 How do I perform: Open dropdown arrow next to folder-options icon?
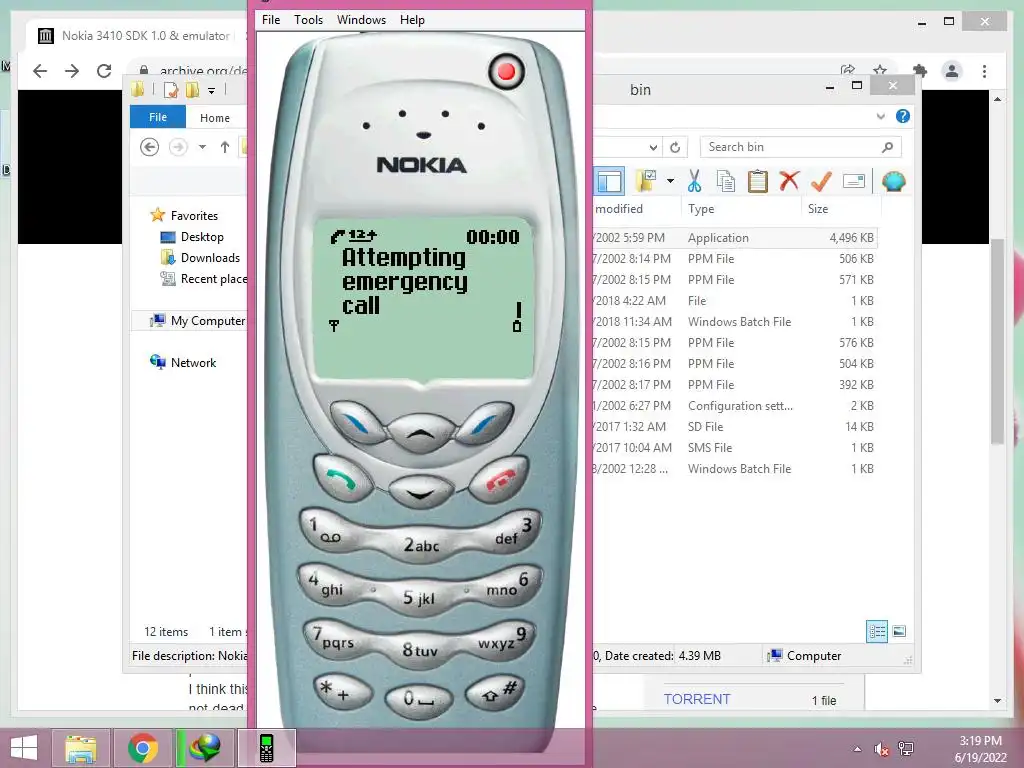pos(671,181)
